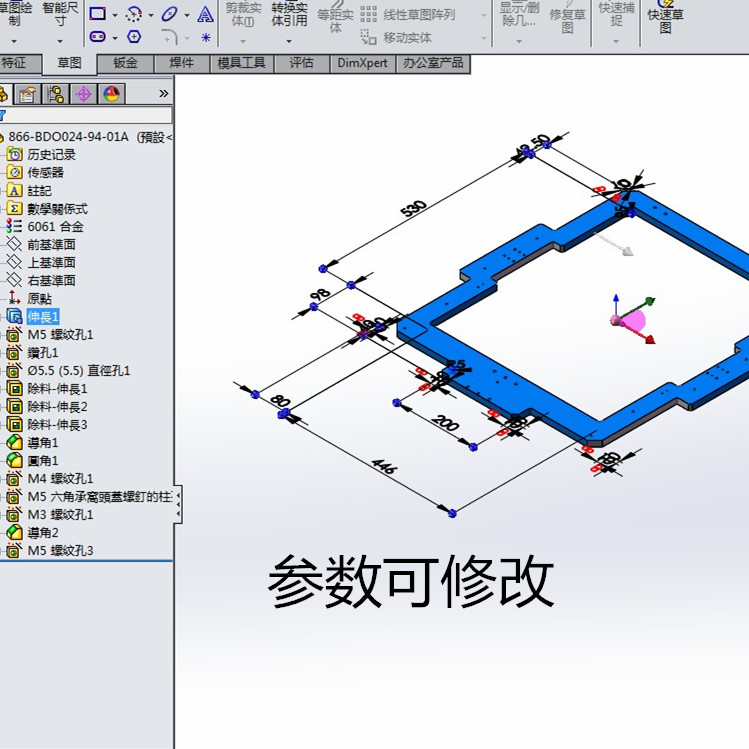749x749 pixels.
Task: Click the 前基準面 plane icon
Action: (x=14, y=245)
